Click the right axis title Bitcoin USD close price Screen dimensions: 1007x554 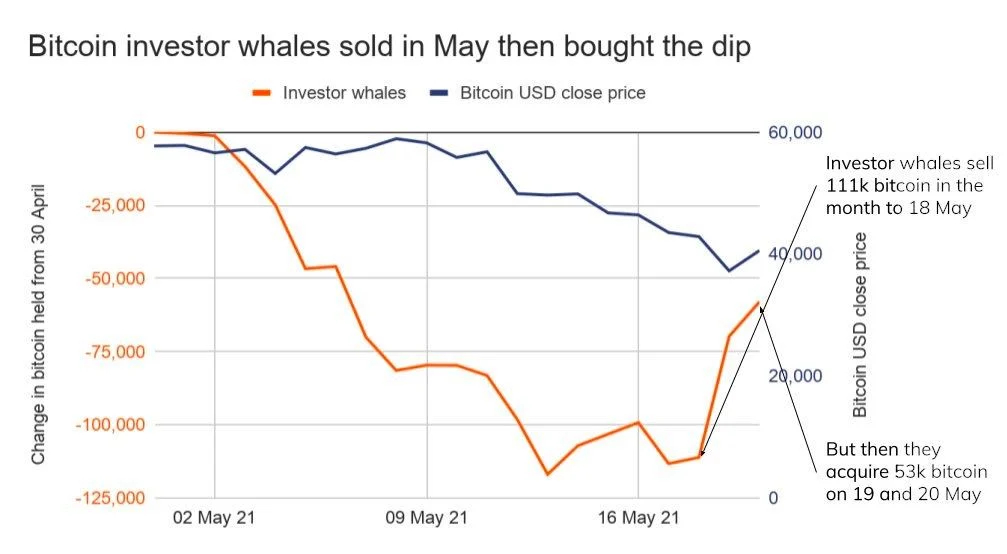click(x=860, y=325)
